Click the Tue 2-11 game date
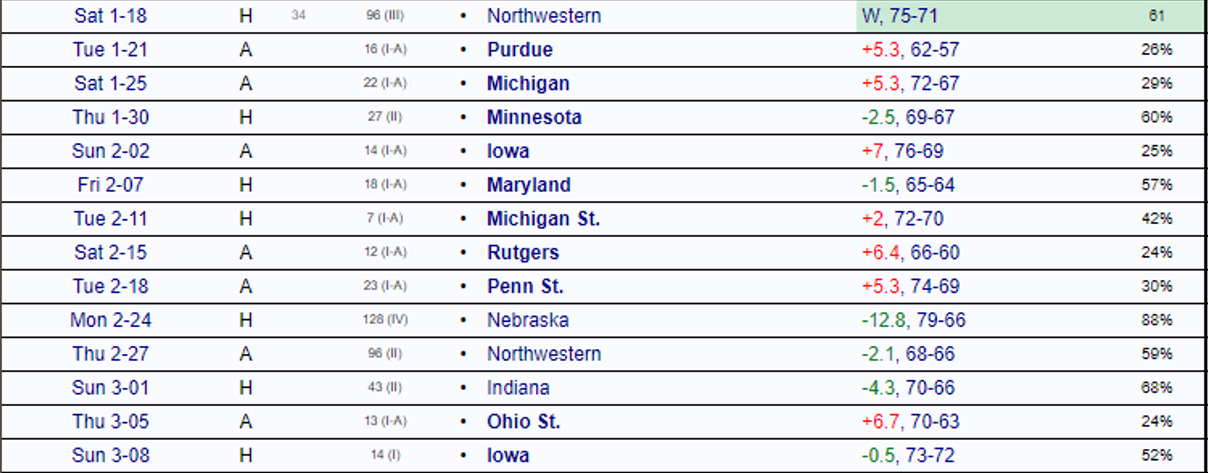Screen dimensions: 1208x473 coord(110,219)
